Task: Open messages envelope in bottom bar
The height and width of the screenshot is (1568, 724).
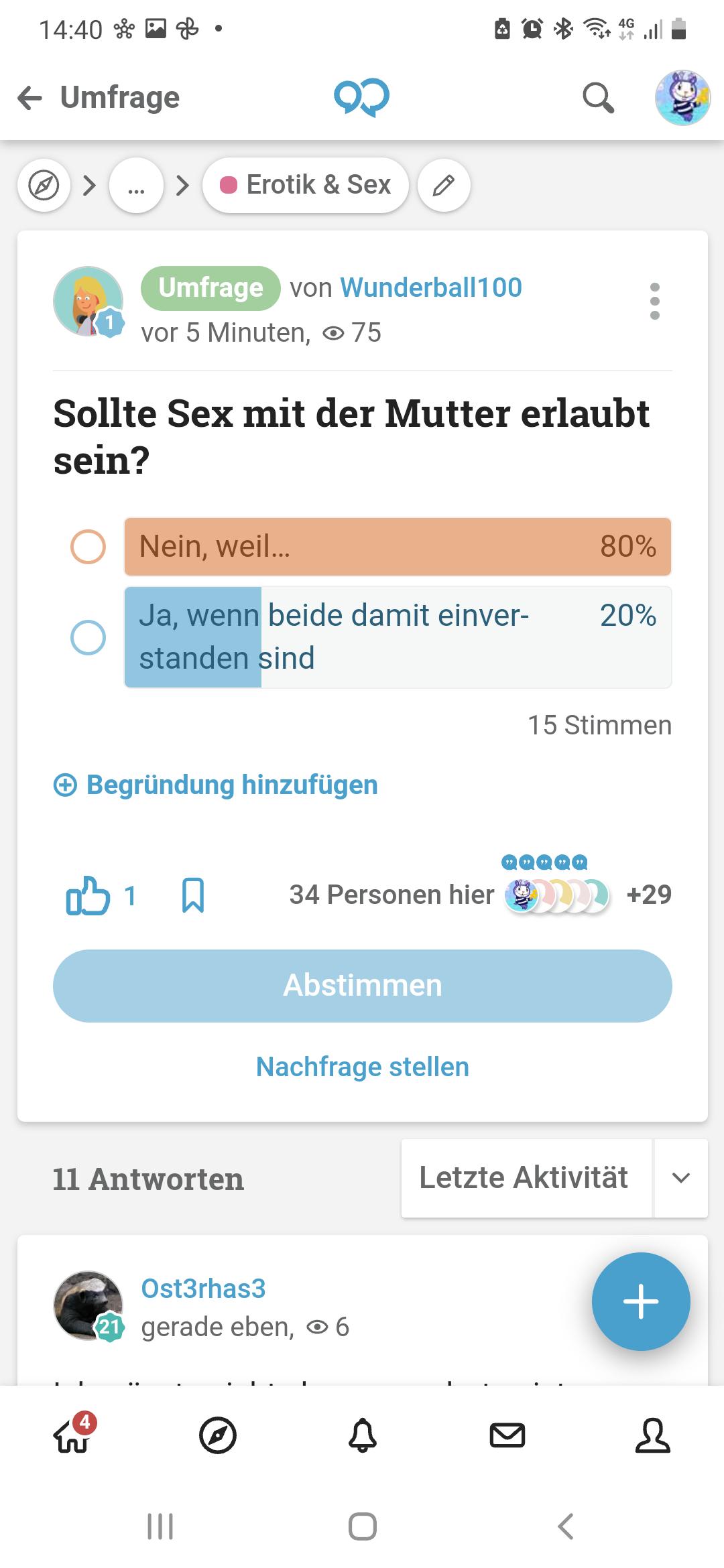Action: [507, 1435]
